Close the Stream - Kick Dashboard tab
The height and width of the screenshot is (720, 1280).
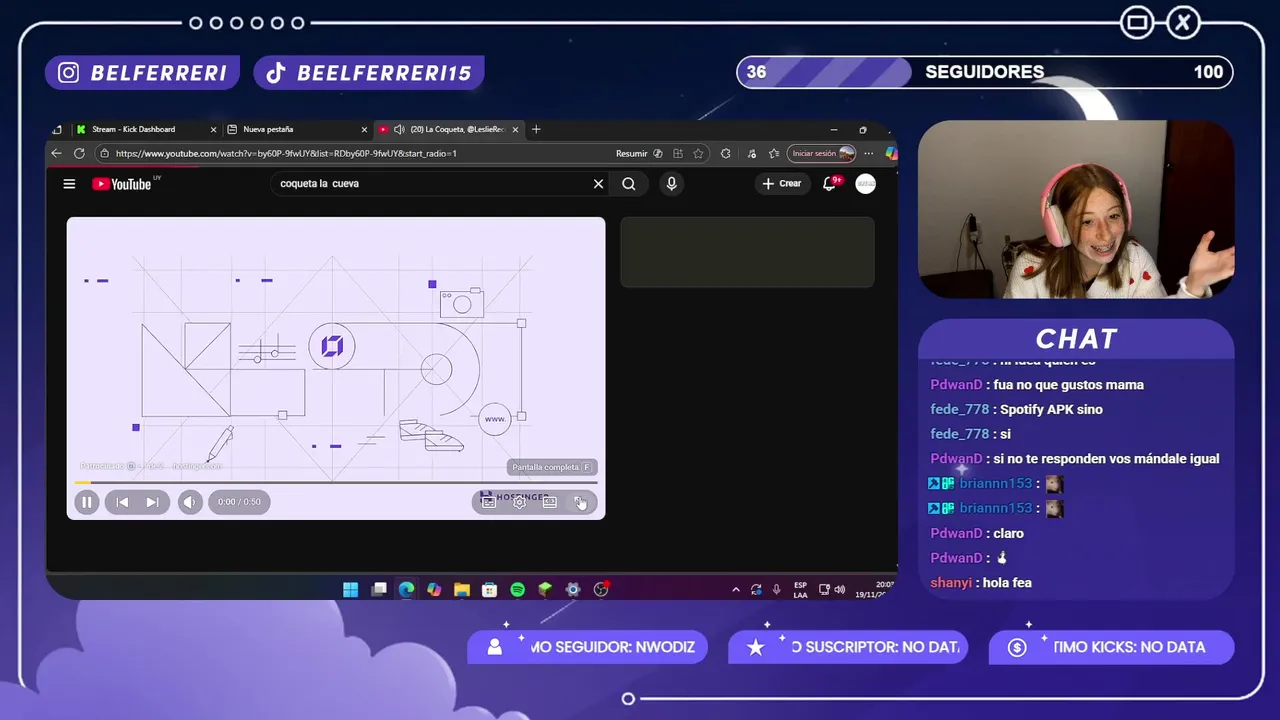tap(213, 129)
